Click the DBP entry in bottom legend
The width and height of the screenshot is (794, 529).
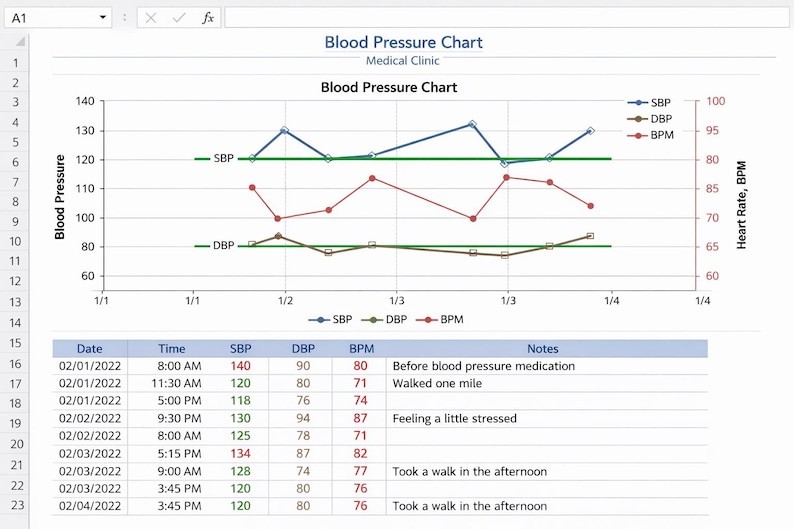(x=384, y=319)
